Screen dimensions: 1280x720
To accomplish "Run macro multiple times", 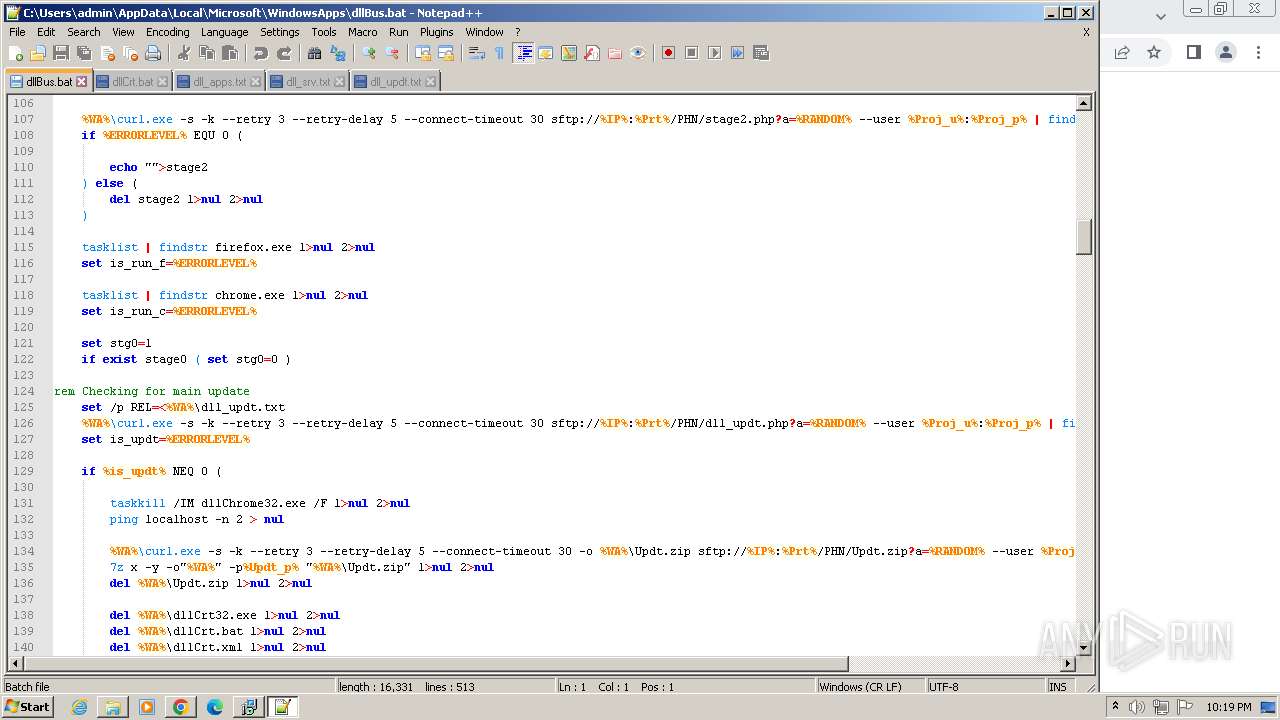I will tap(738, 53).
